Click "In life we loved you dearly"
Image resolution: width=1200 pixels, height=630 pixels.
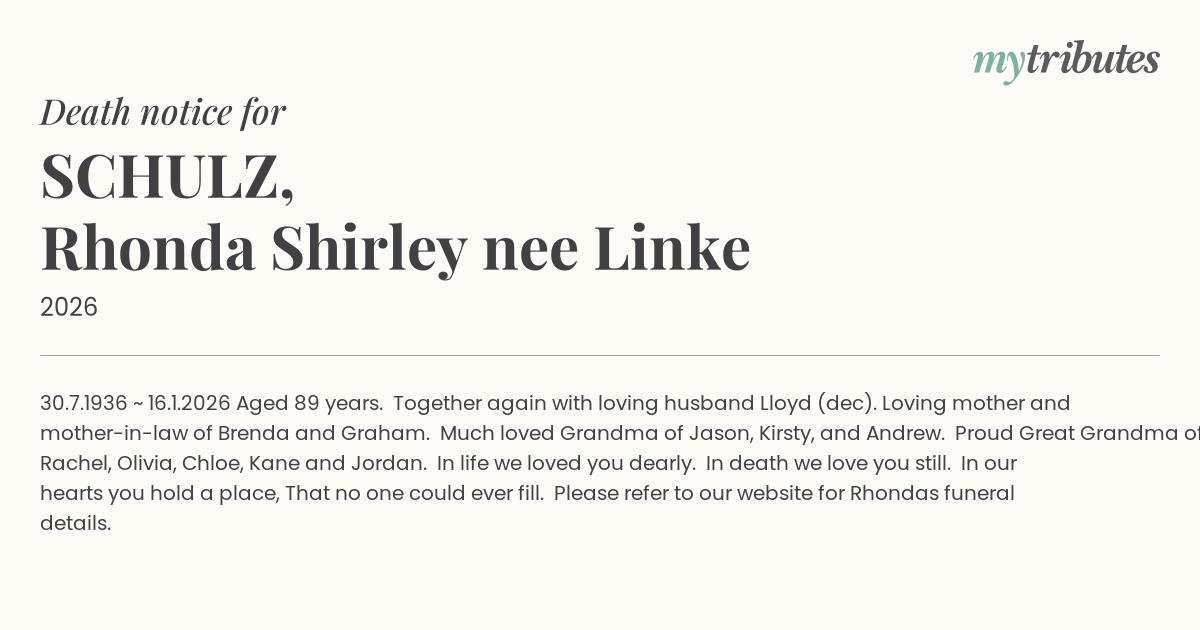pos(565,464)
